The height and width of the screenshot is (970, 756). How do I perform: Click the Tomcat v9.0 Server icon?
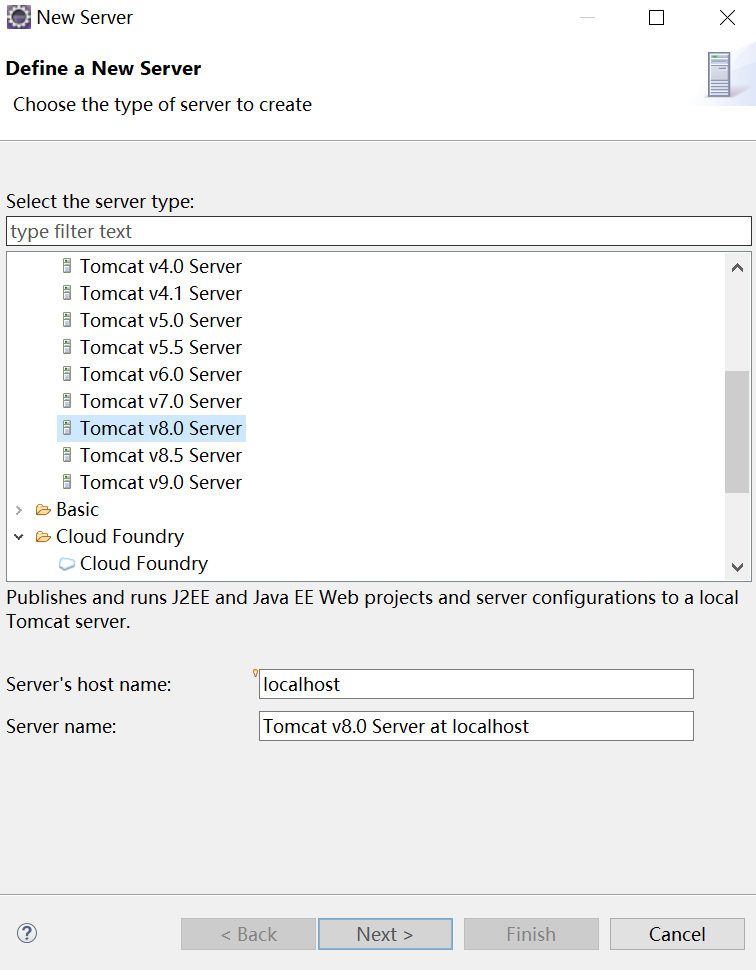point(67,483)
